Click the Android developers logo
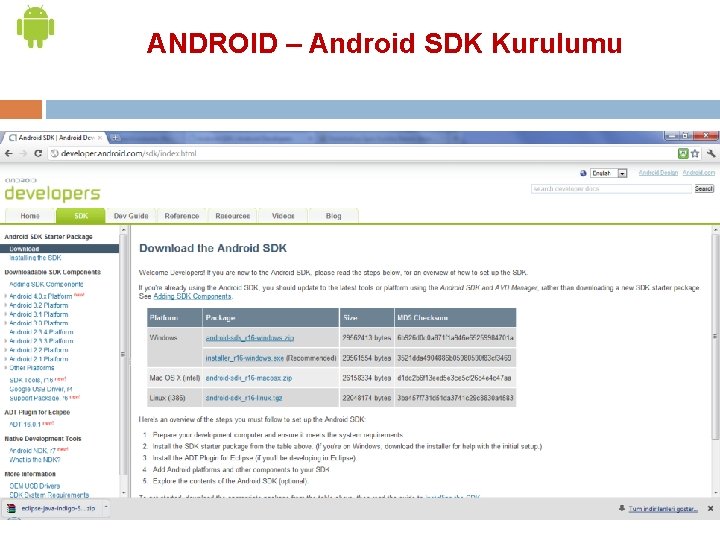The width and height of the screenshot is (720, 540). pos(52,191)
